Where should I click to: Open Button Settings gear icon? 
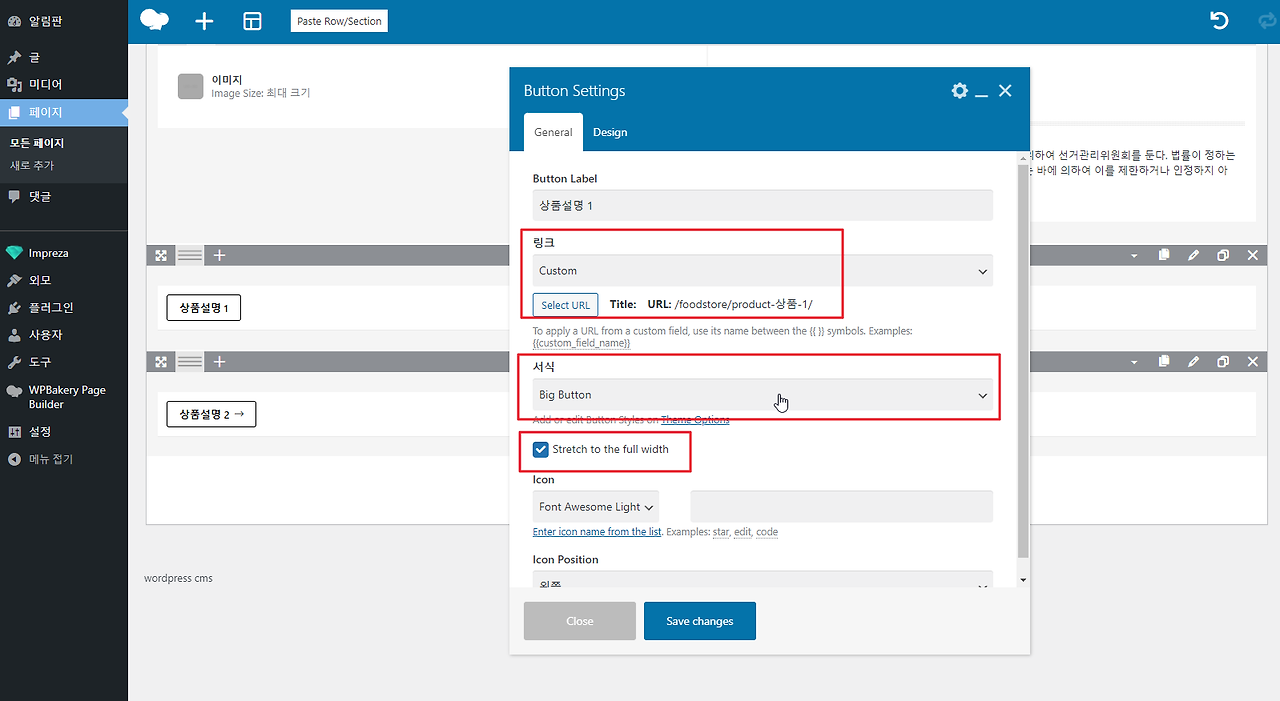pyautogui.click(x=960, y=91)
